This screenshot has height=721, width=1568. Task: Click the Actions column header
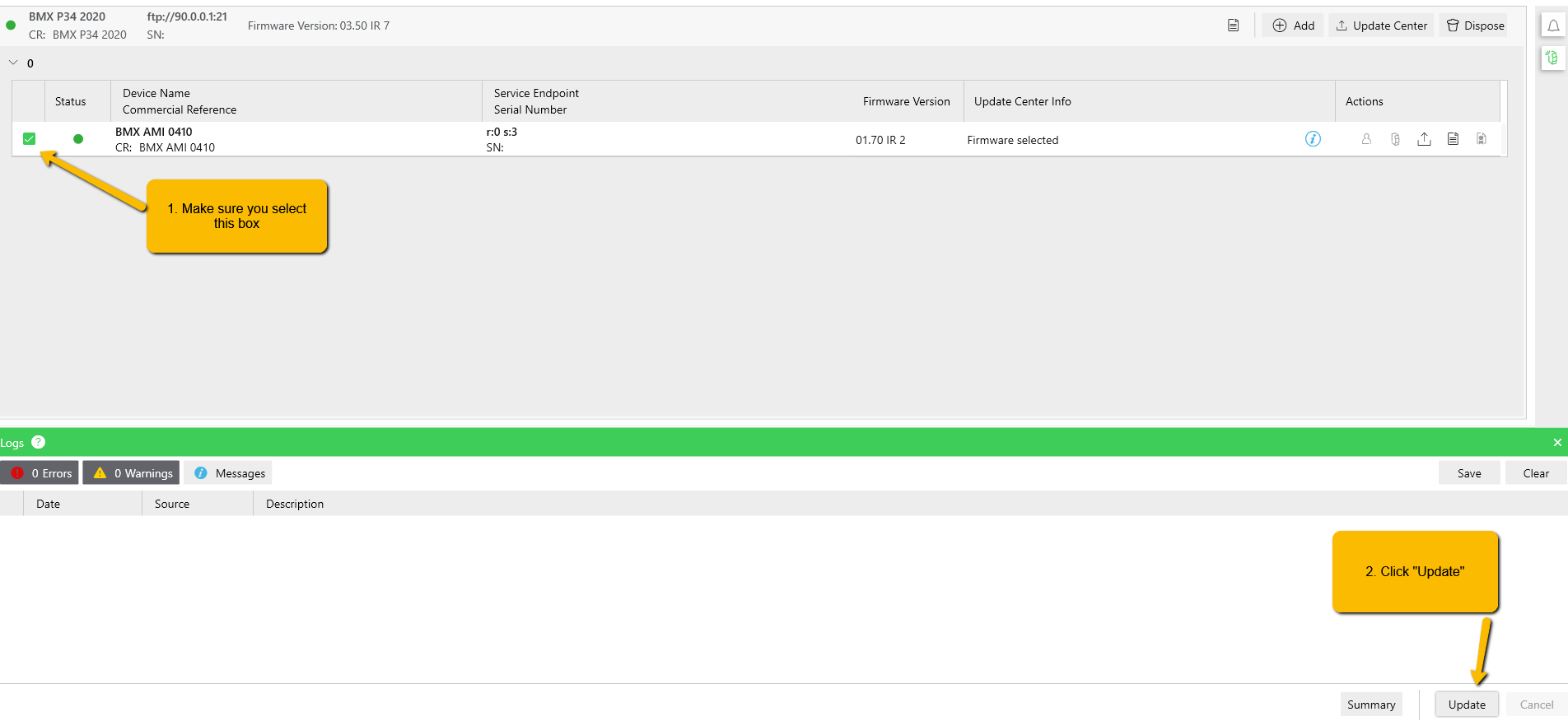coord(1364,101)
